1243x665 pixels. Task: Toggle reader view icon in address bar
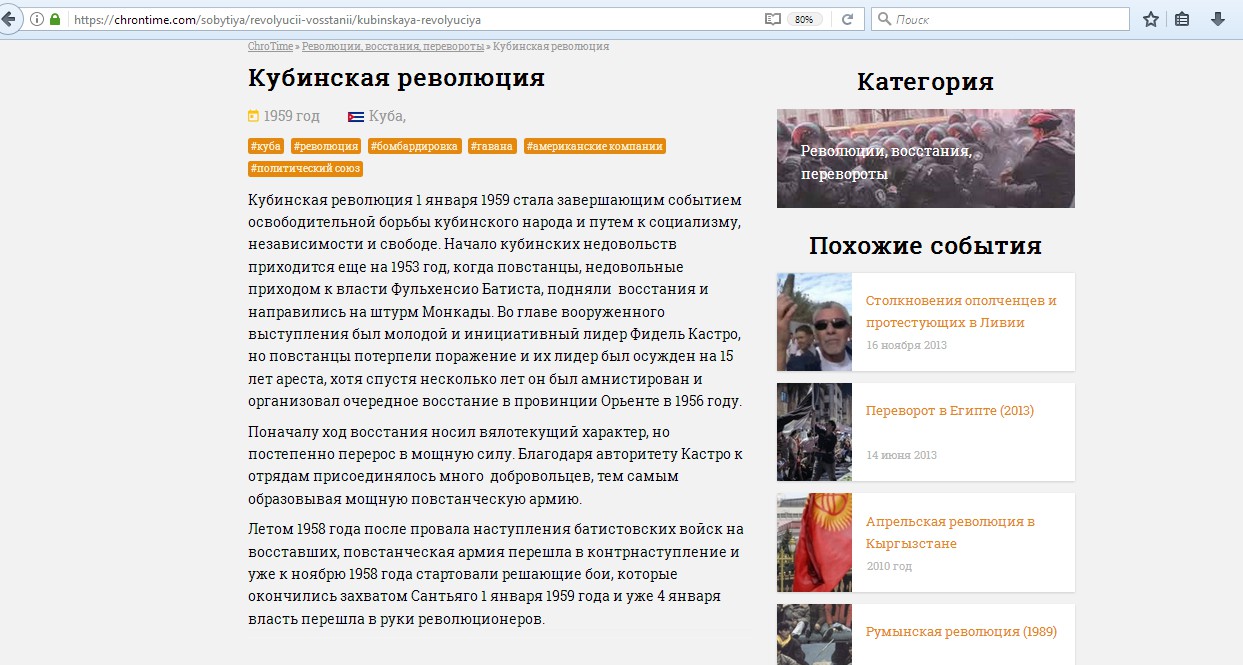[771, 19]
